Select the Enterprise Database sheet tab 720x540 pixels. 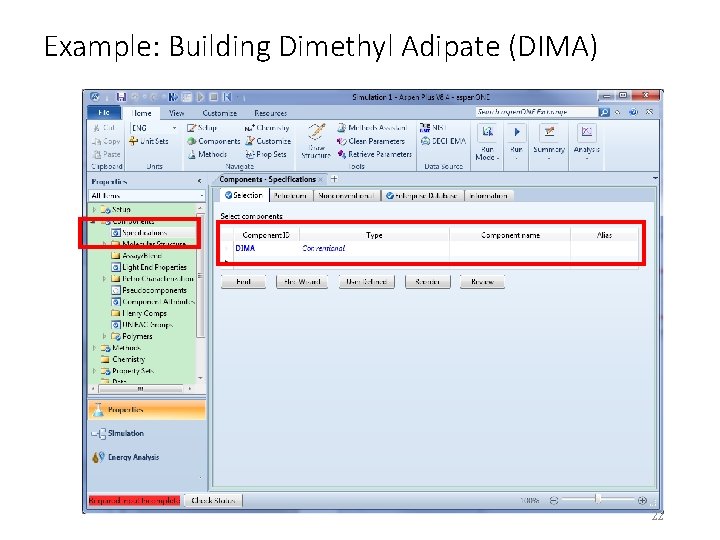pos(422,196)
